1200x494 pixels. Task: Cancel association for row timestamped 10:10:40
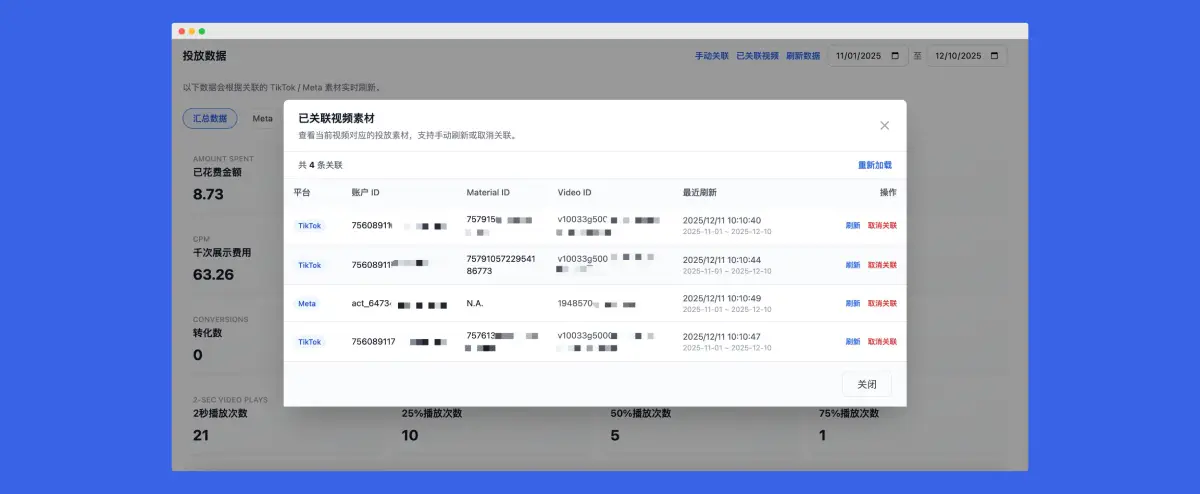tap(882, 226)
